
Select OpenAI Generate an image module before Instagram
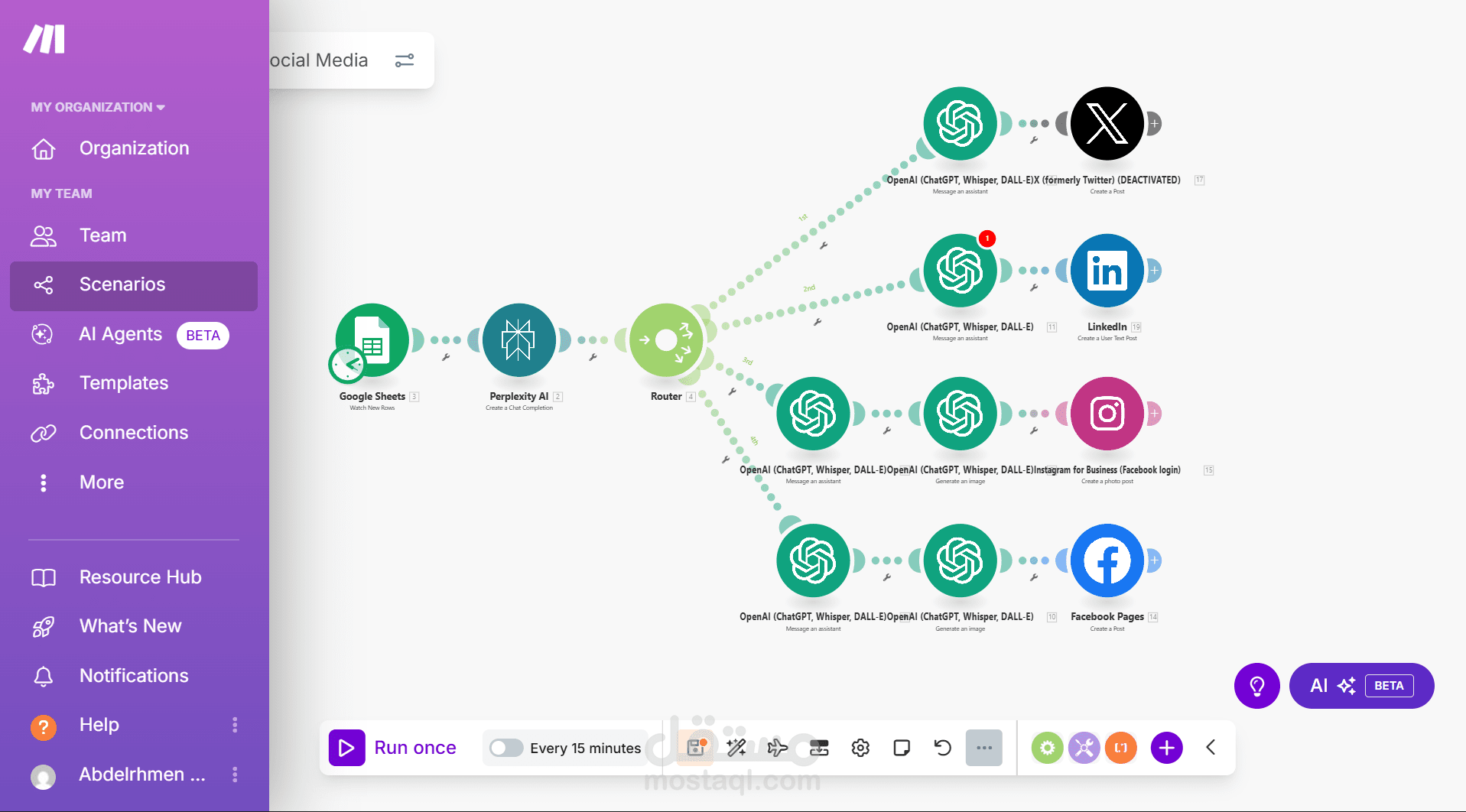point(960,414)
